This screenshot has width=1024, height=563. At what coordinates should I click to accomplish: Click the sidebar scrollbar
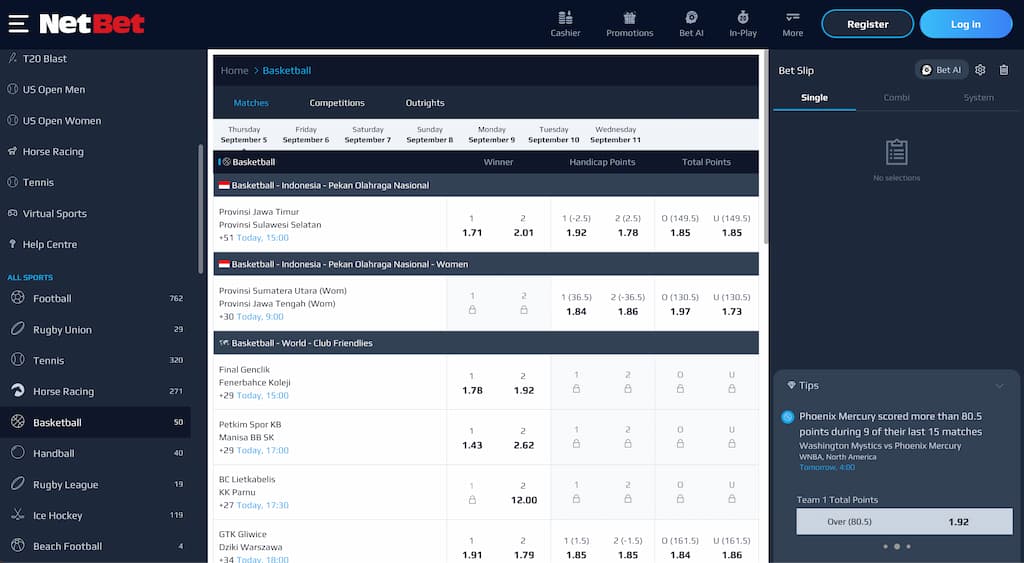(200, 209)
